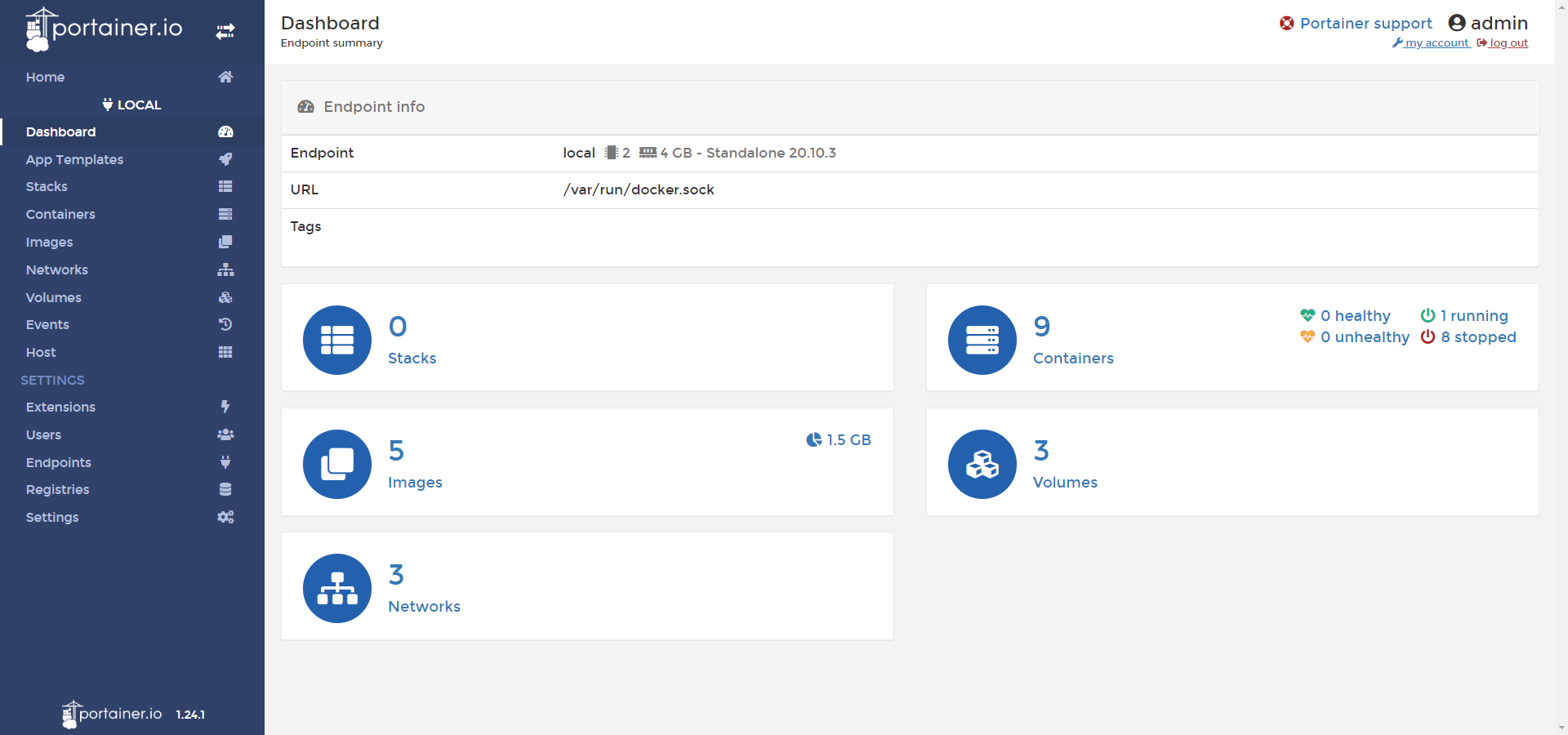Click the portainer.io logo at top left
The width and height of the screenshot is (1568, 735).
(105, 29)
